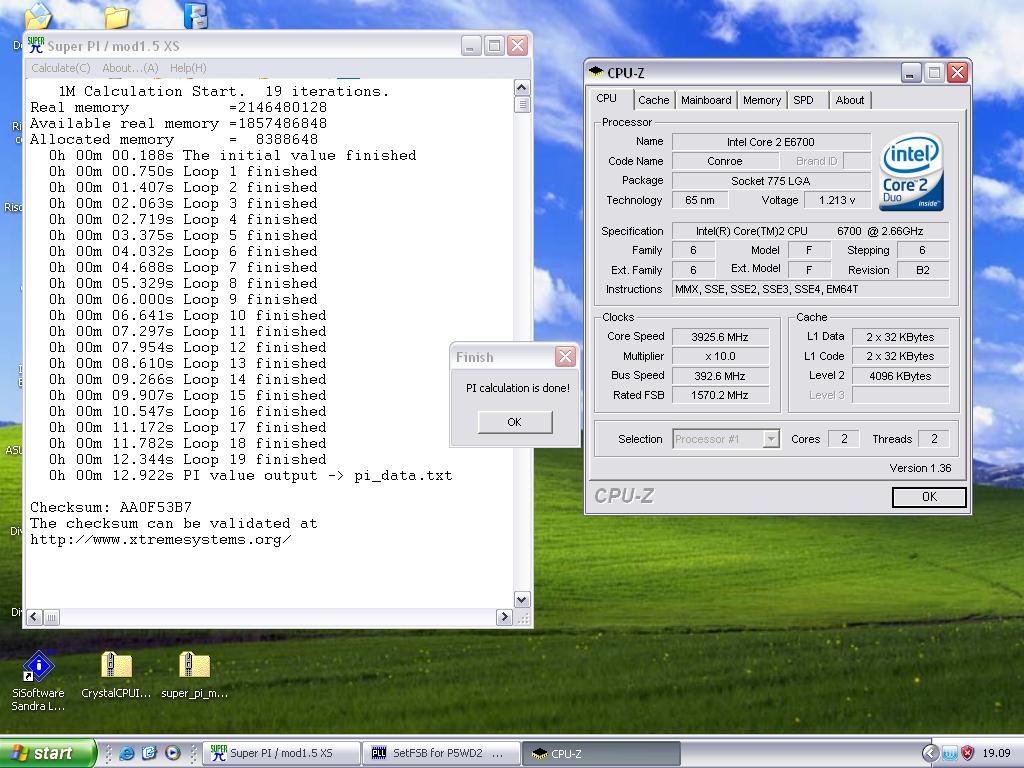Open the Start menu
Viewport: 1024px width, 768px height.
(47, 753)
